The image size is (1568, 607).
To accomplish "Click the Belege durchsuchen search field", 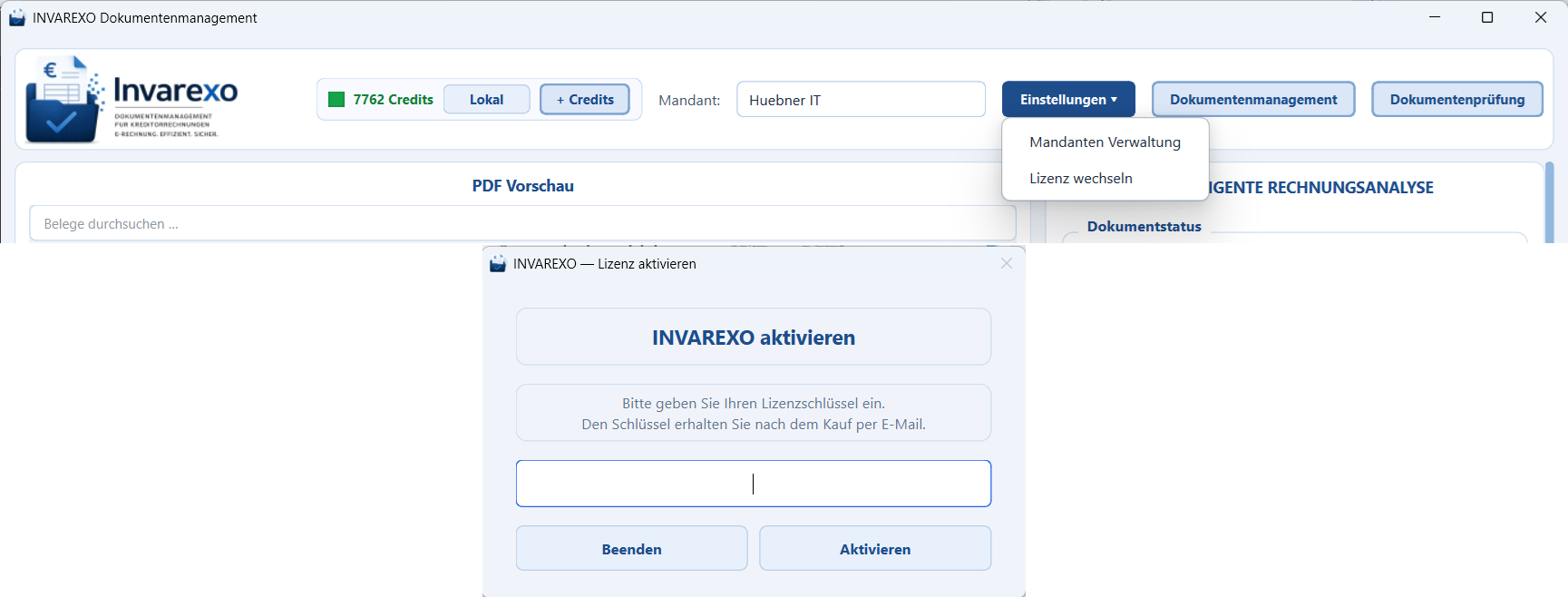I will [x=522, y=224].
